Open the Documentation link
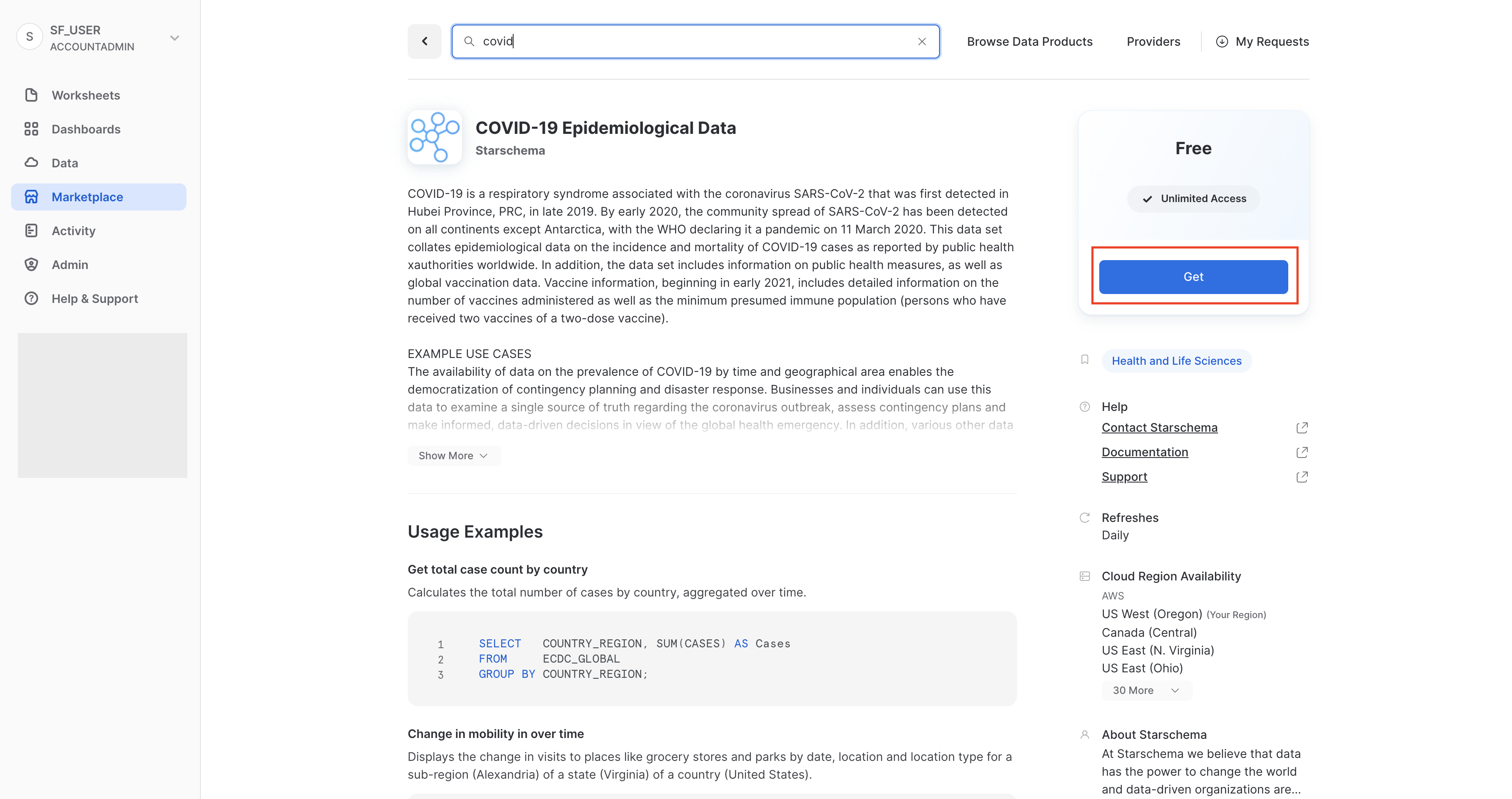This screenshot has width=1512, height=799. click(1145, 452)
